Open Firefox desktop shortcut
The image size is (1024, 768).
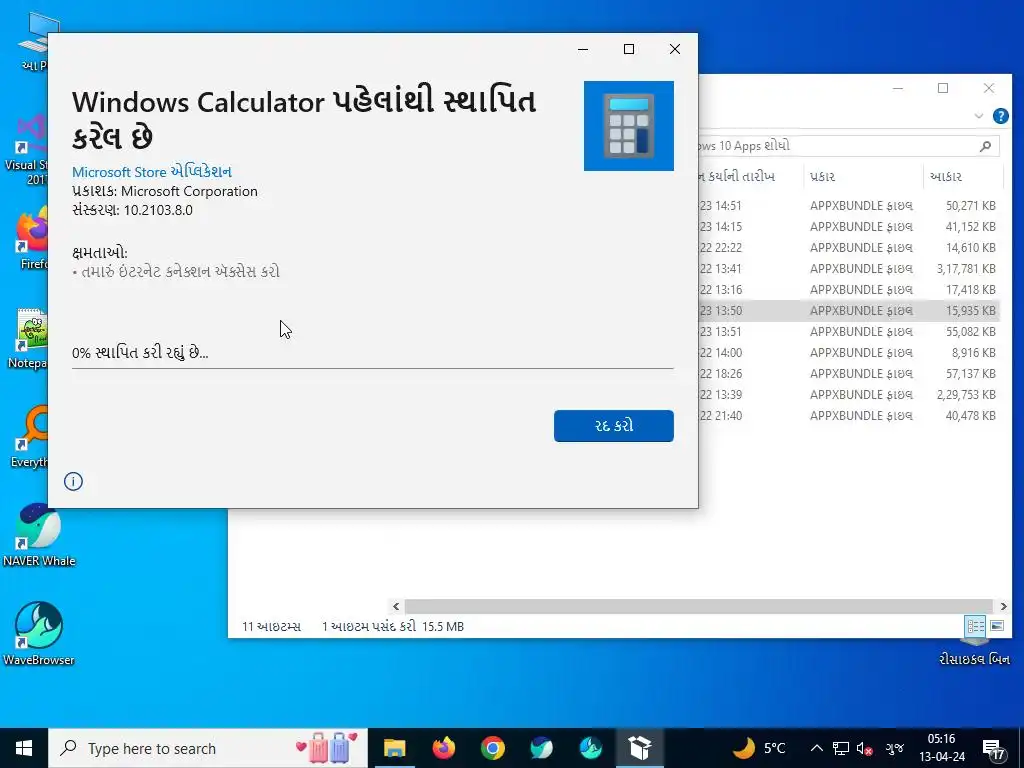coord(31,238)
